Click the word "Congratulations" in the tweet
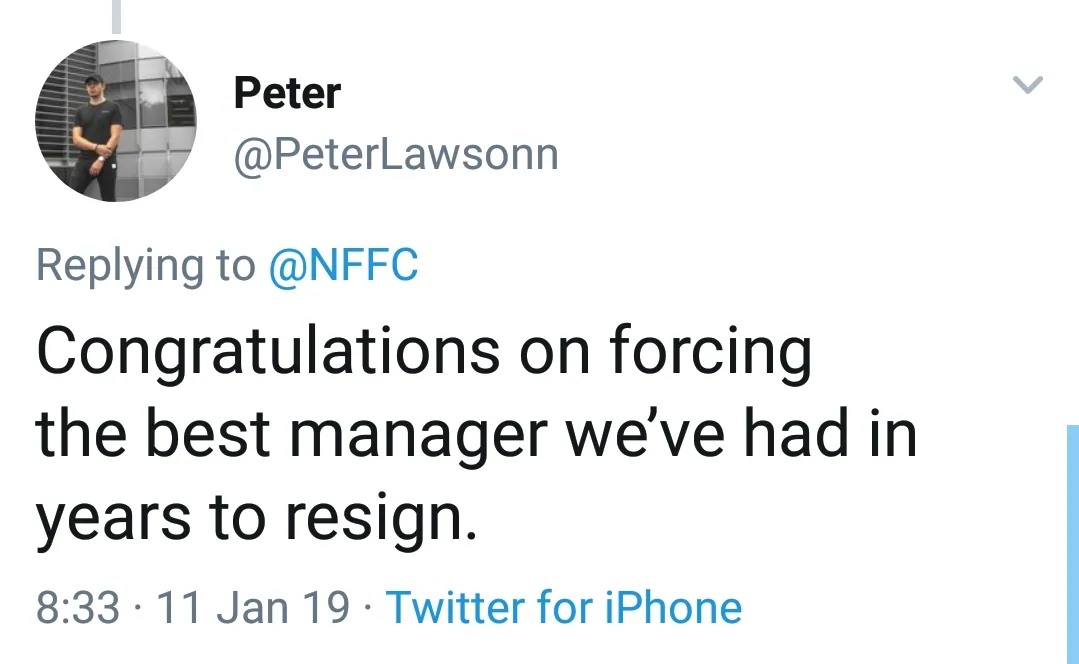This screenshot has height=664, width=1079. tap(268, 352)
